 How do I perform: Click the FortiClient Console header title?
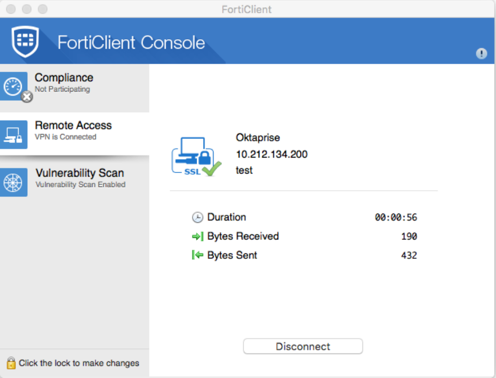[x=131, y=43]
